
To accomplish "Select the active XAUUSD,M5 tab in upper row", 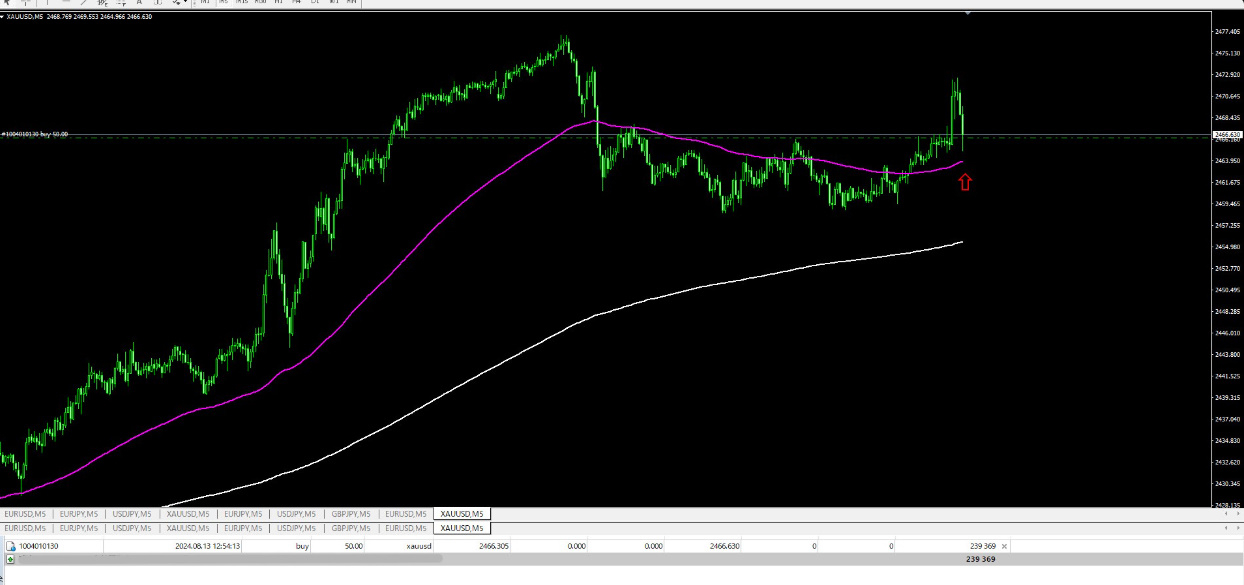I will point(462,514).
